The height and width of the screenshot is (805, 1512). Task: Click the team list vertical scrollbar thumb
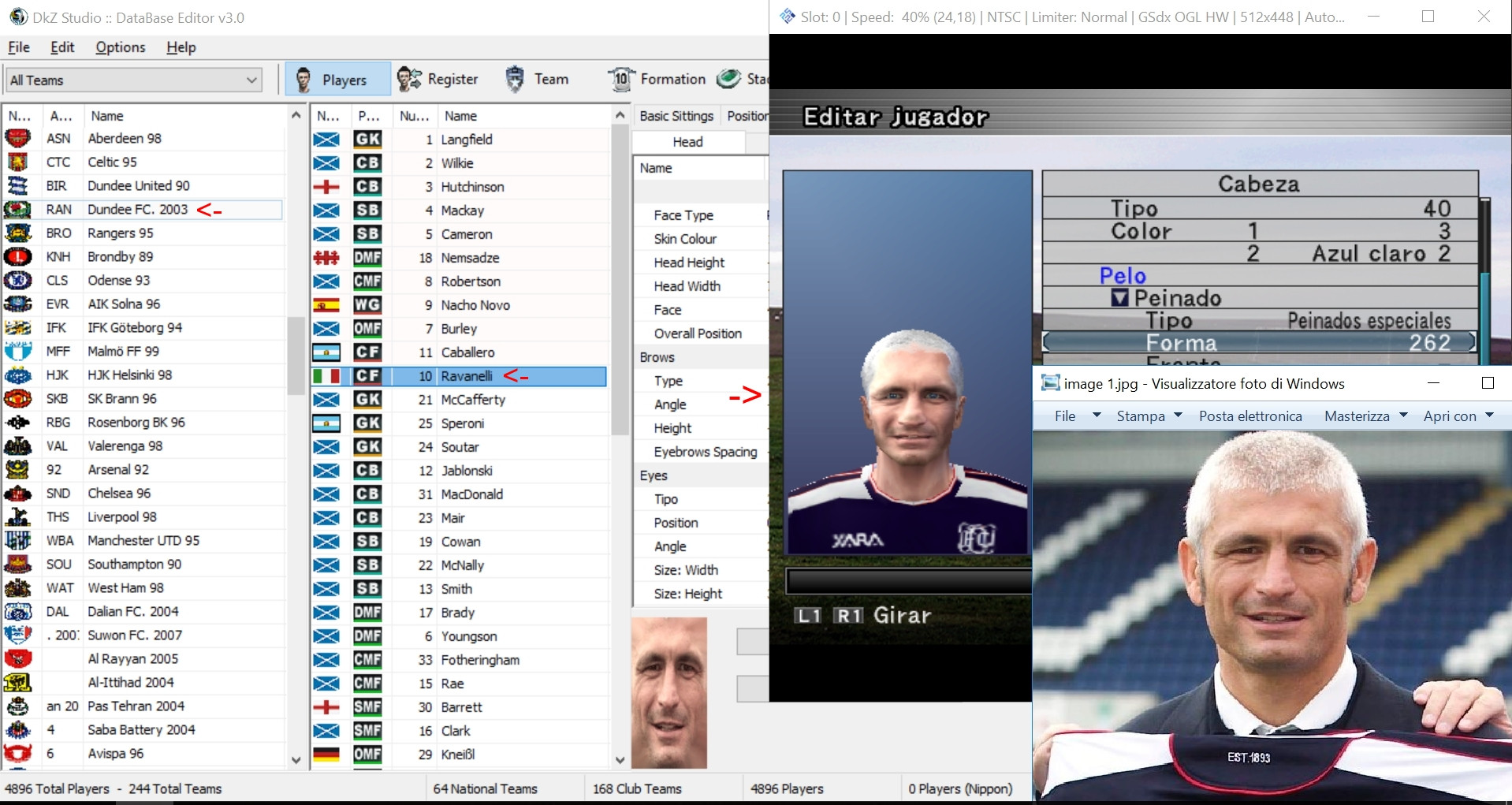coord(296,356)
